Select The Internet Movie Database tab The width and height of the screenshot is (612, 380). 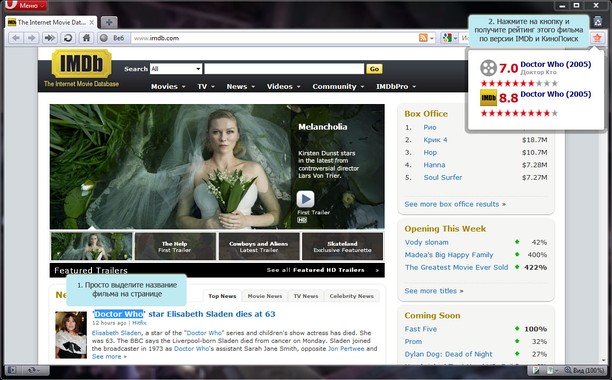click(x=51, y=22)
